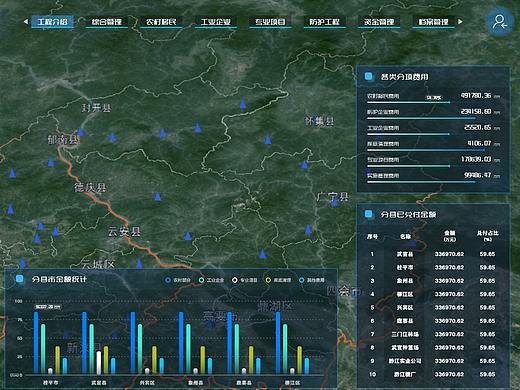Click the 德庆县 map label
Screen dimensions: 520x390
pyautogui.click(x=90, y=188)
